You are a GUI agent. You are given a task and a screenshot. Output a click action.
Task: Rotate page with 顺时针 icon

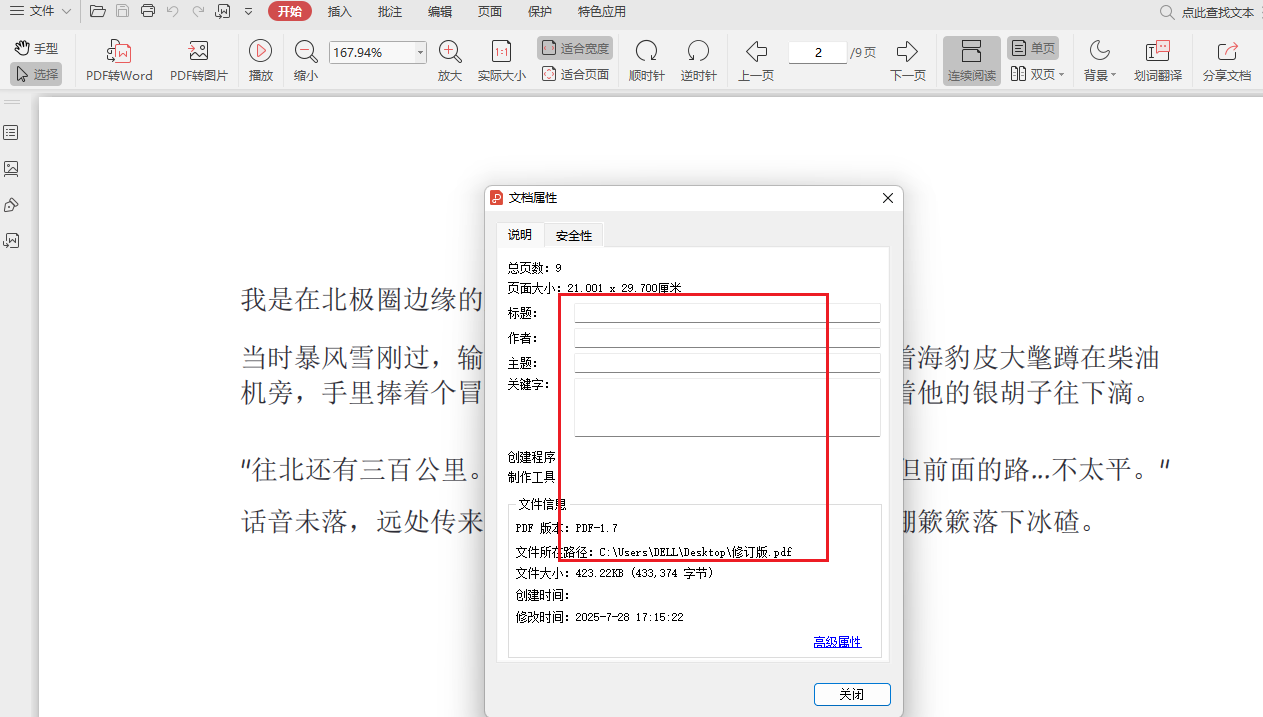[646, 60]
